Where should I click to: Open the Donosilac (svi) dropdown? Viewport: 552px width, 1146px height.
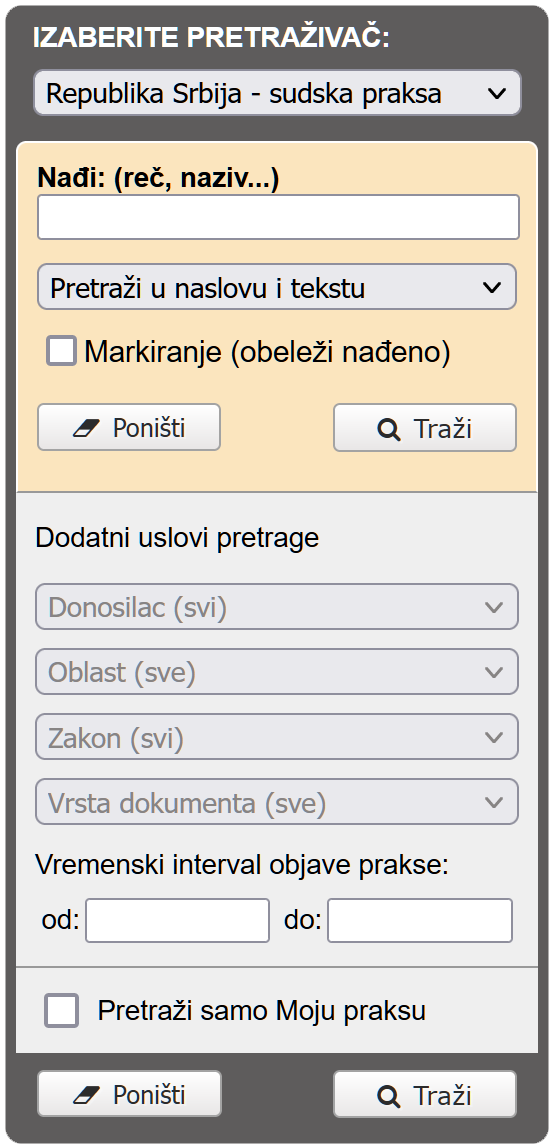[x=276, y=607]
